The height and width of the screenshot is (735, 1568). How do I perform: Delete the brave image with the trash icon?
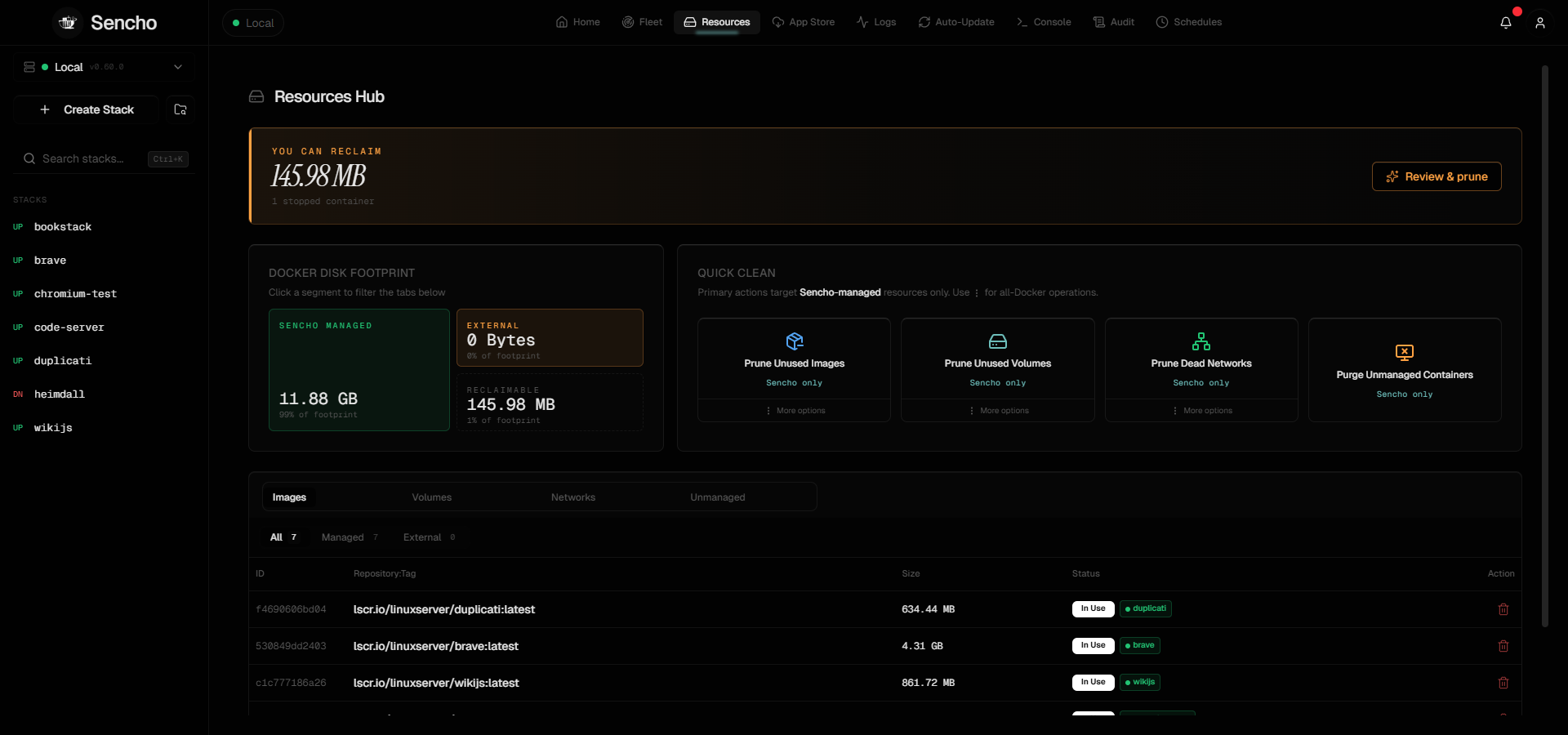pyautogui.click(x=1503, y=646)
